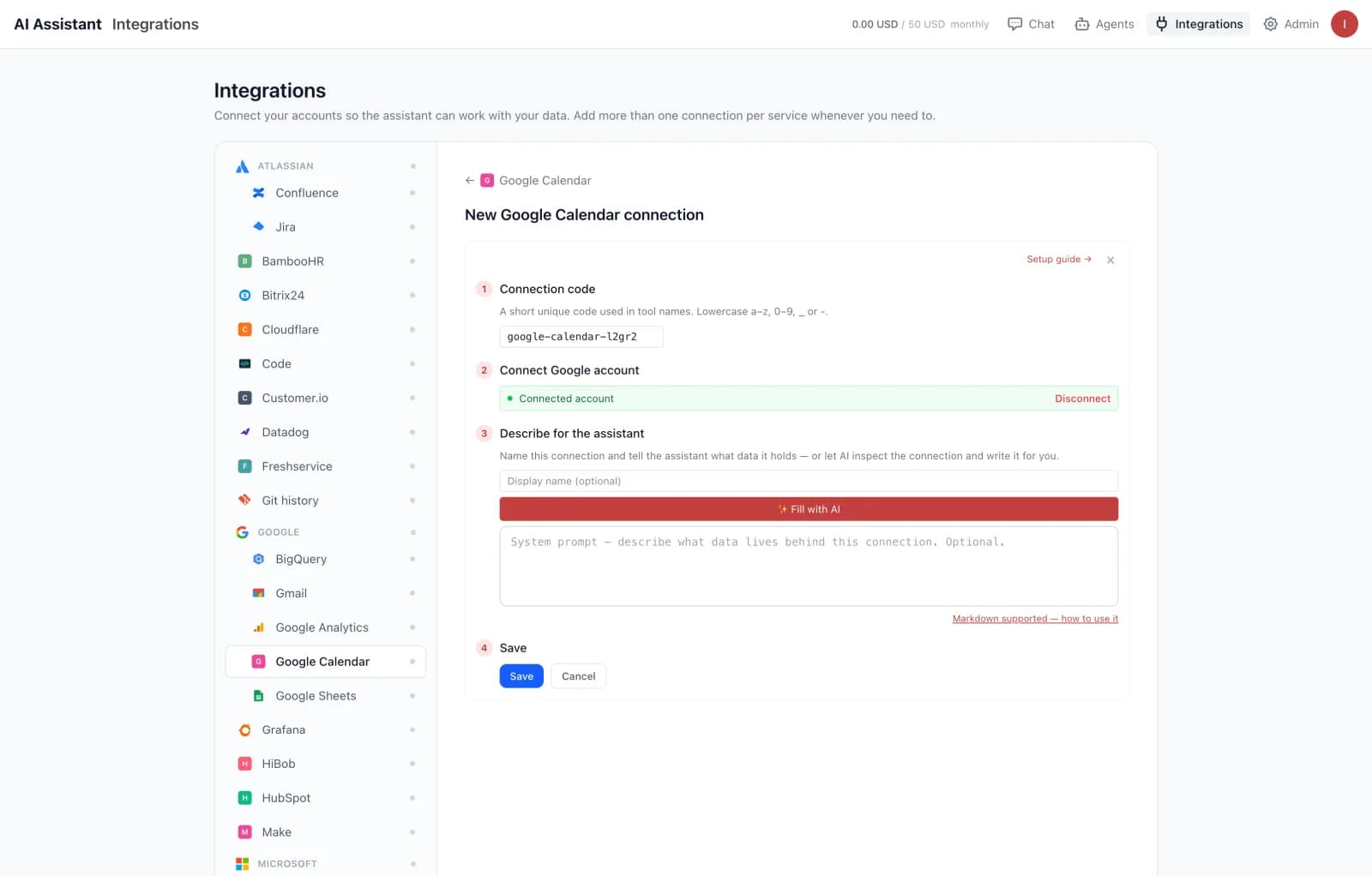Open the Admin settings tab
1372x876 pixels.
click(1291, 24)
